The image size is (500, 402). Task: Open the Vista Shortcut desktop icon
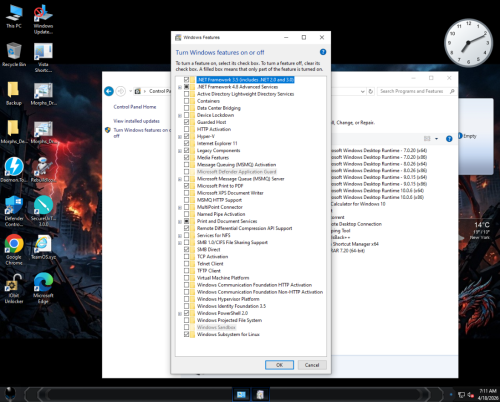point(43,58)
